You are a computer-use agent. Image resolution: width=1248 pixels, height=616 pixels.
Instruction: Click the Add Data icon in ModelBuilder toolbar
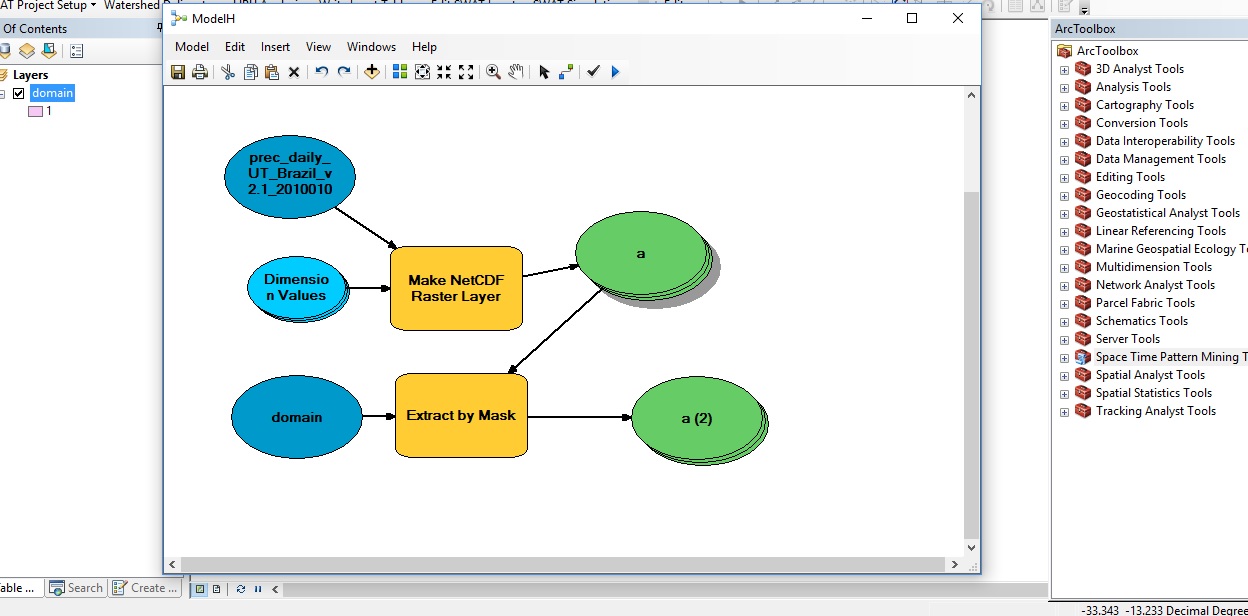(372, 72)
